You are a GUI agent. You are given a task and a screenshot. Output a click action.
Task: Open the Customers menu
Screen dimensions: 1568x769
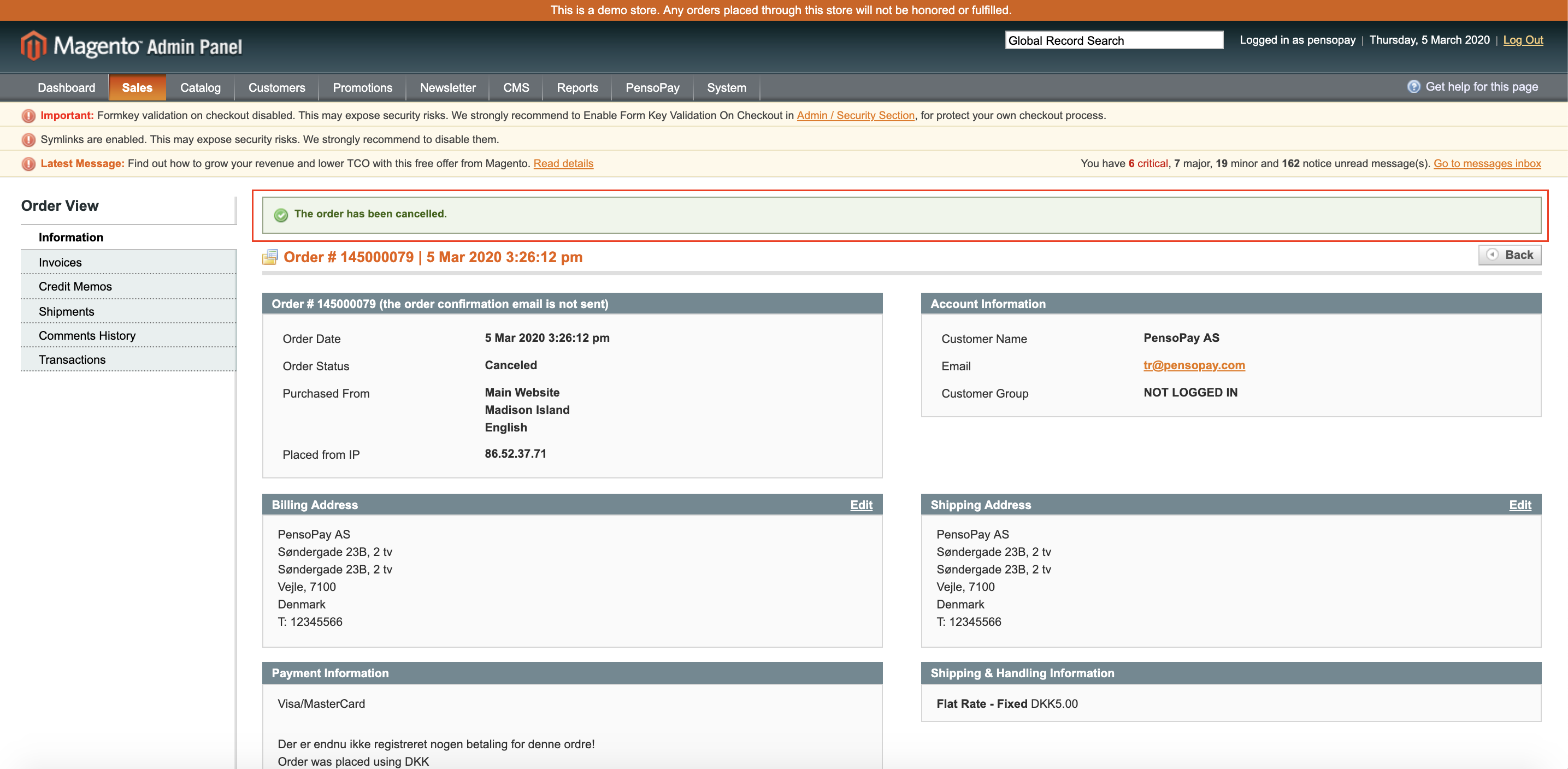click(x=276, y=87)
